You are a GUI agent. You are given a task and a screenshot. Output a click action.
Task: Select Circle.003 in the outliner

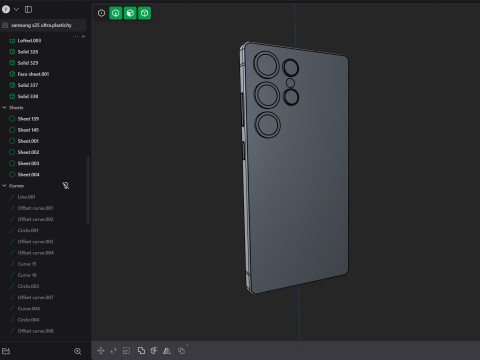click(x=28, y=286)
